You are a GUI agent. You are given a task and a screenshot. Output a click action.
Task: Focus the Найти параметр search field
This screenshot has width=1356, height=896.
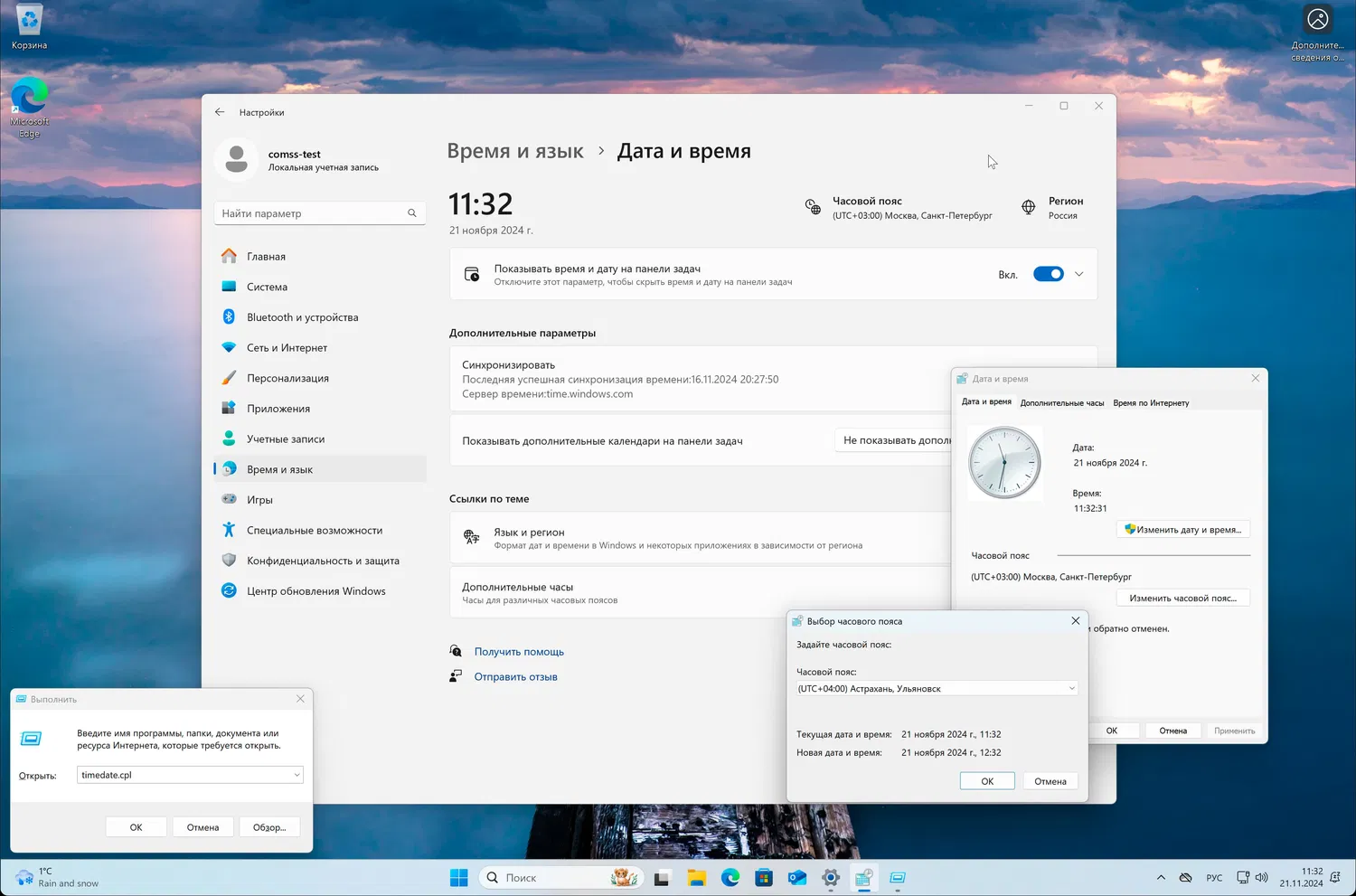click(320, 213)
